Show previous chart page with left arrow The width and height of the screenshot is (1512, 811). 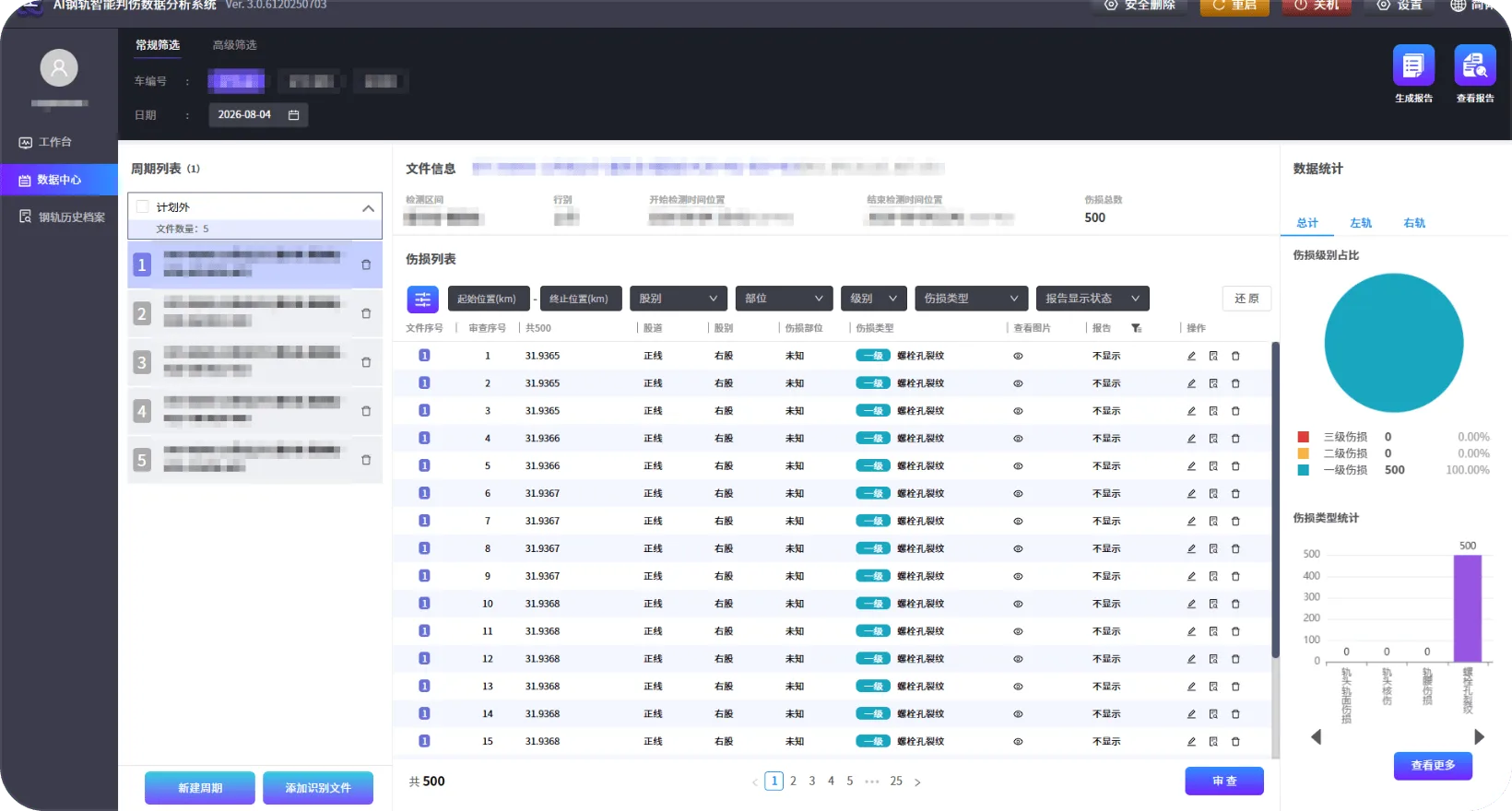point(1317,737)
